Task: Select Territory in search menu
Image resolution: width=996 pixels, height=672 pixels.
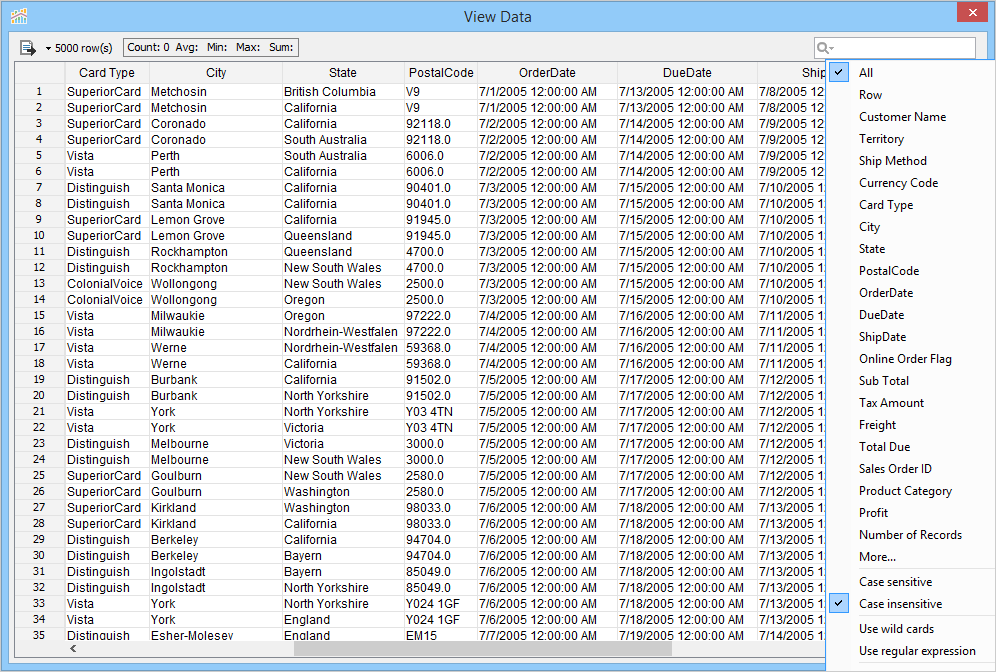Action: (x=910, y=138)
